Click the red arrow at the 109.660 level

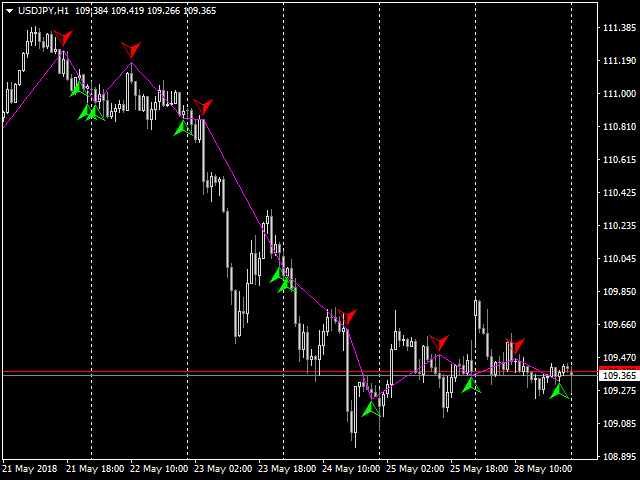[347, 317]
